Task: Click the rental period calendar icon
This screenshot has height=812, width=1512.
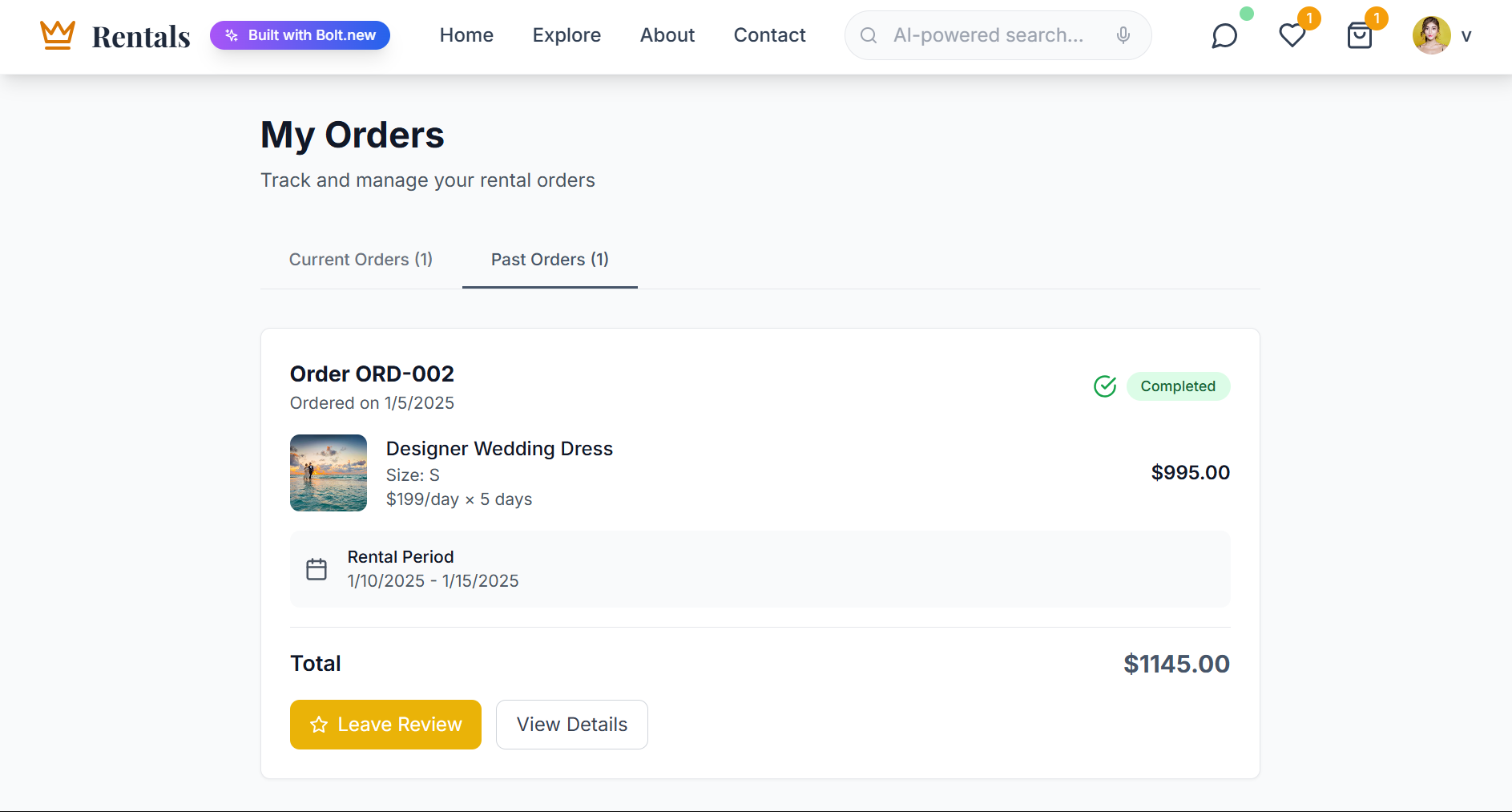Action: click(317, 569)
